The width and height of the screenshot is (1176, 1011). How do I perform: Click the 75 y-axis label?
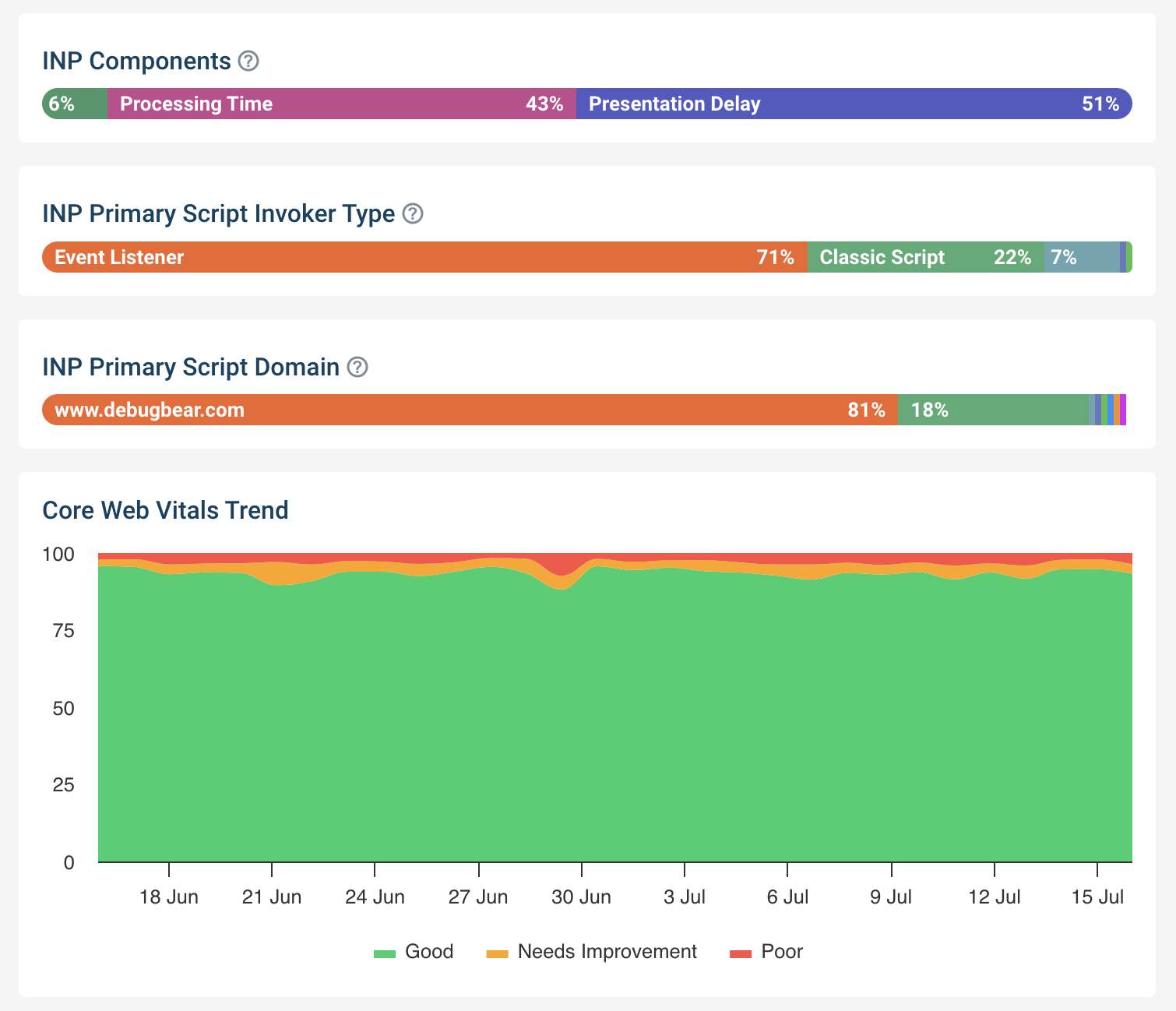pyautogui.click(x=64, y=631)
